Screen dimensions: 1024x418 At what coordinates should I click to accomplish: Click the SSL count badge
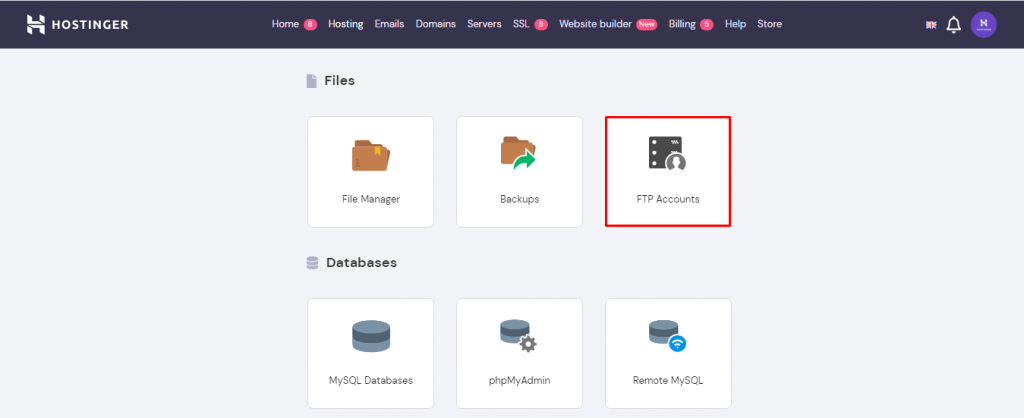tap(541, 25)
